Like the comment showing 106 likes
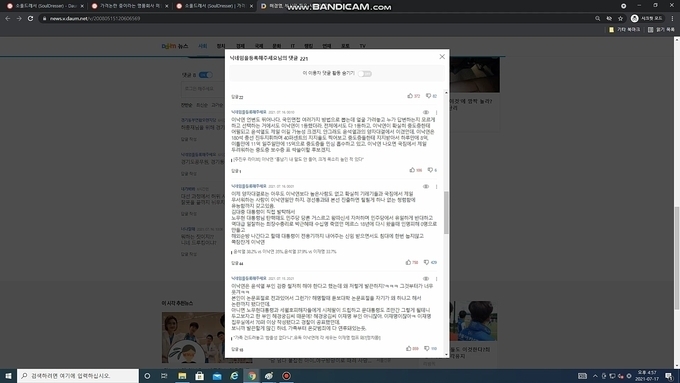680x383 pixels. click(x=415, y=170)
